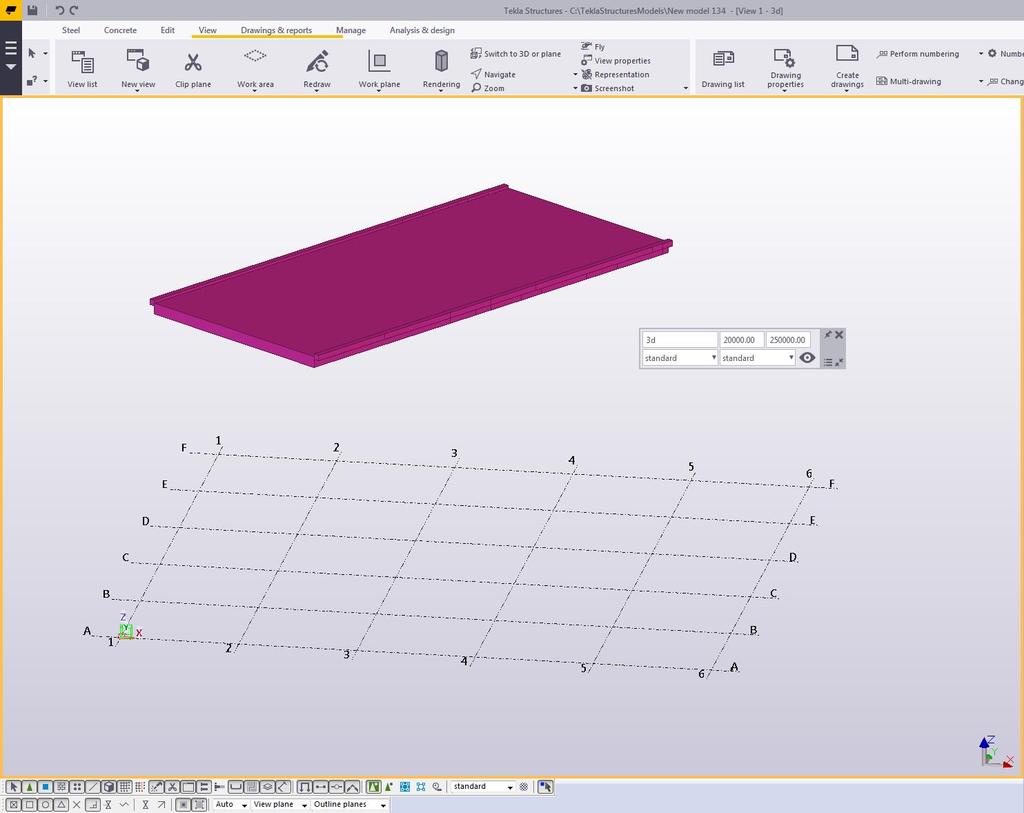The image size is (1024, 813).
Task: Open Multi-drawing command
Action: [908, 81]
